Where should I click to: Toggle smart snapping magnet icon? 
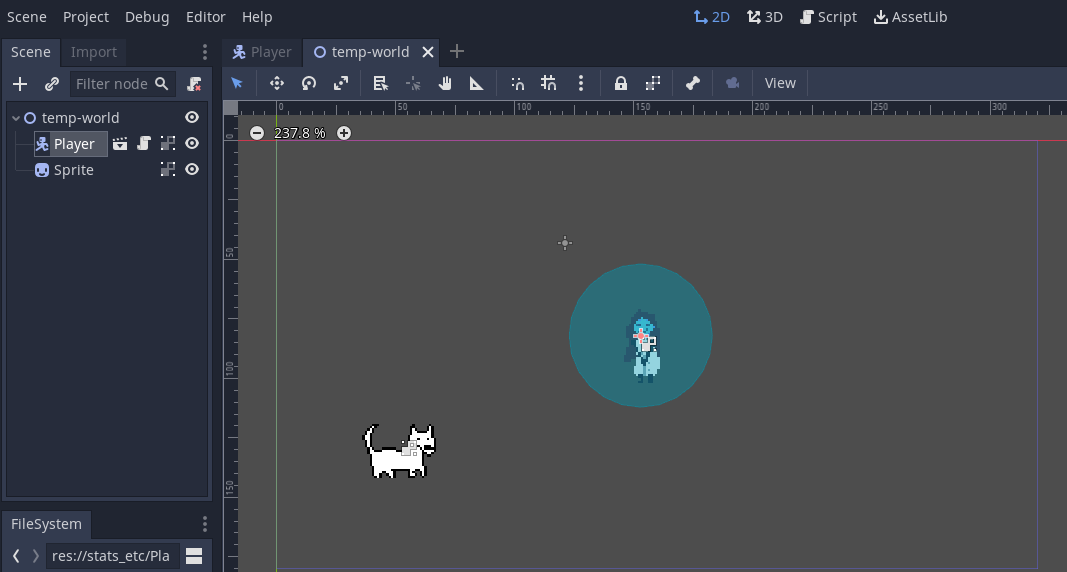tap(517, 83)
